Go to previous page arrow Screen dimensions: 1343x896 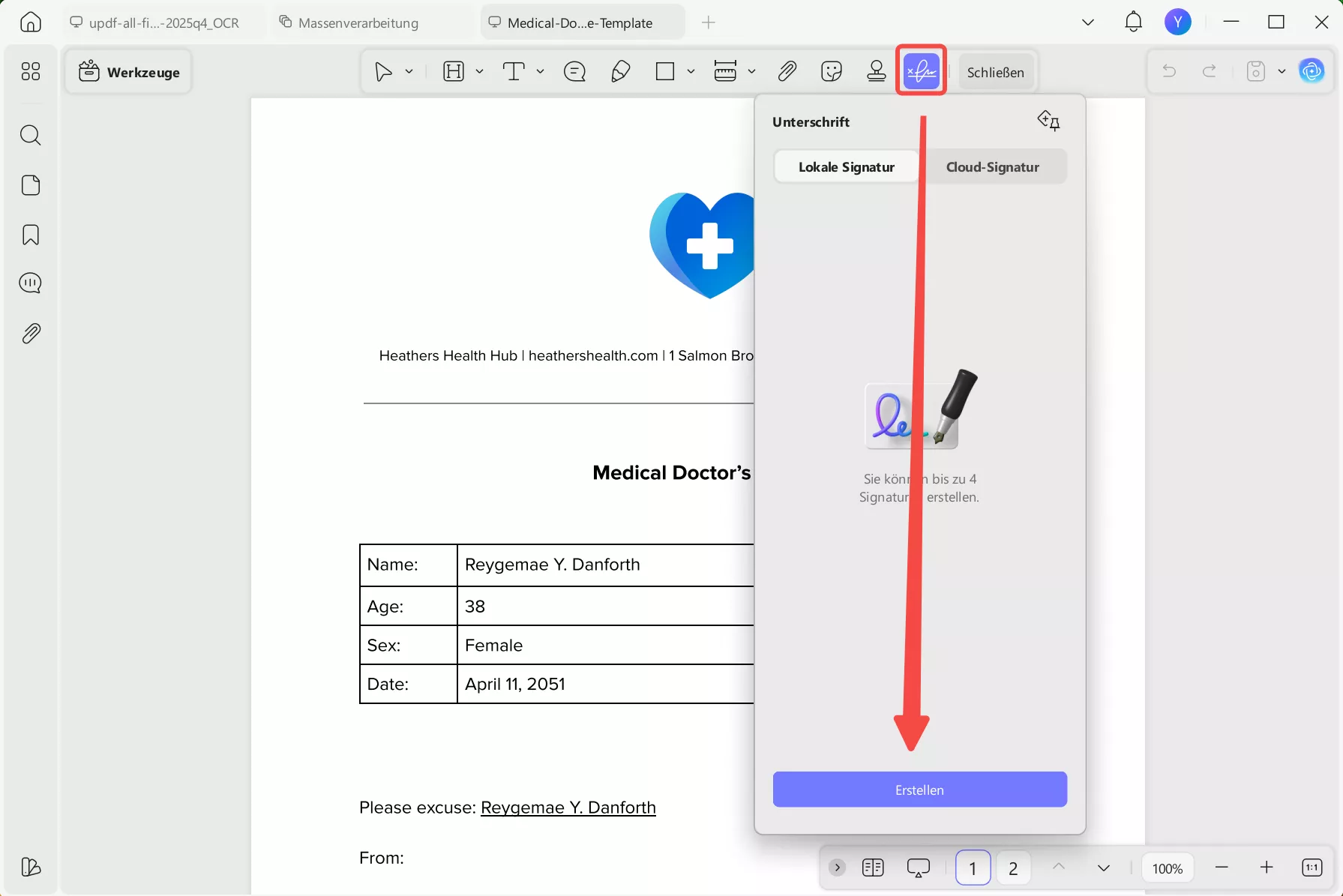tap(1059, 867)
